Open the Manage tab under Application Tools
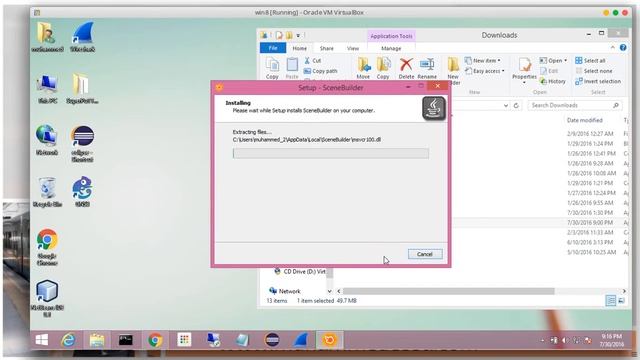 (391, 48)
